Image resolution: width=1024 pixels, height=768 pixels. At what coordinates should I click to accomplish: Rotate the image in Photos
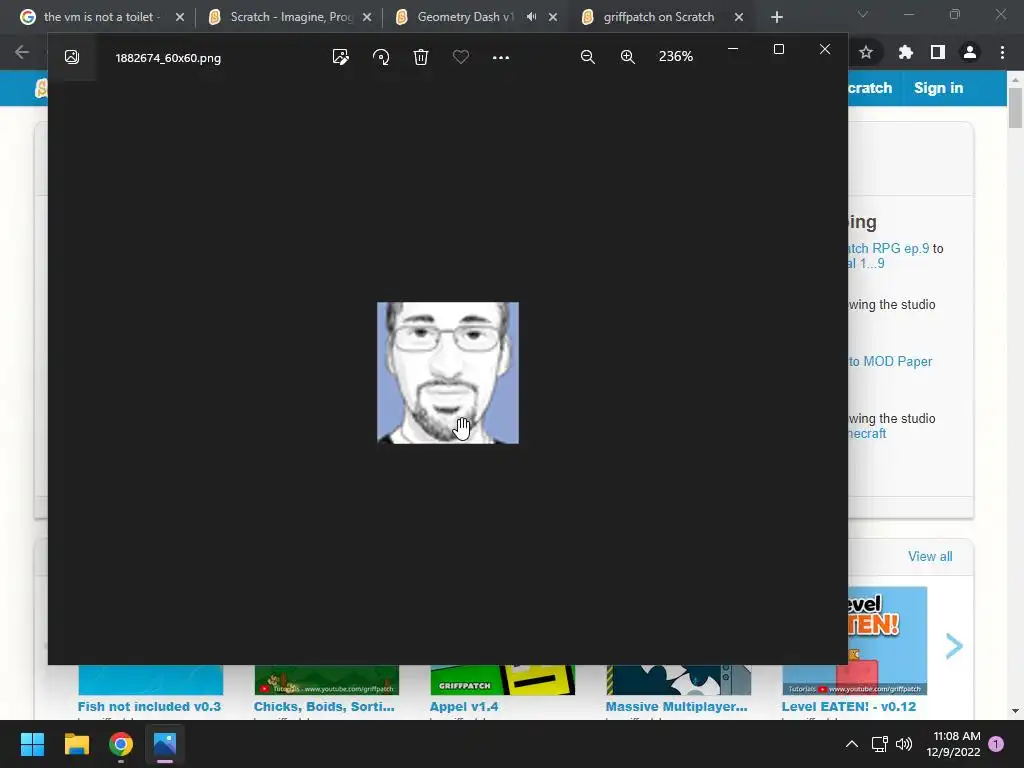coord(381,57)
